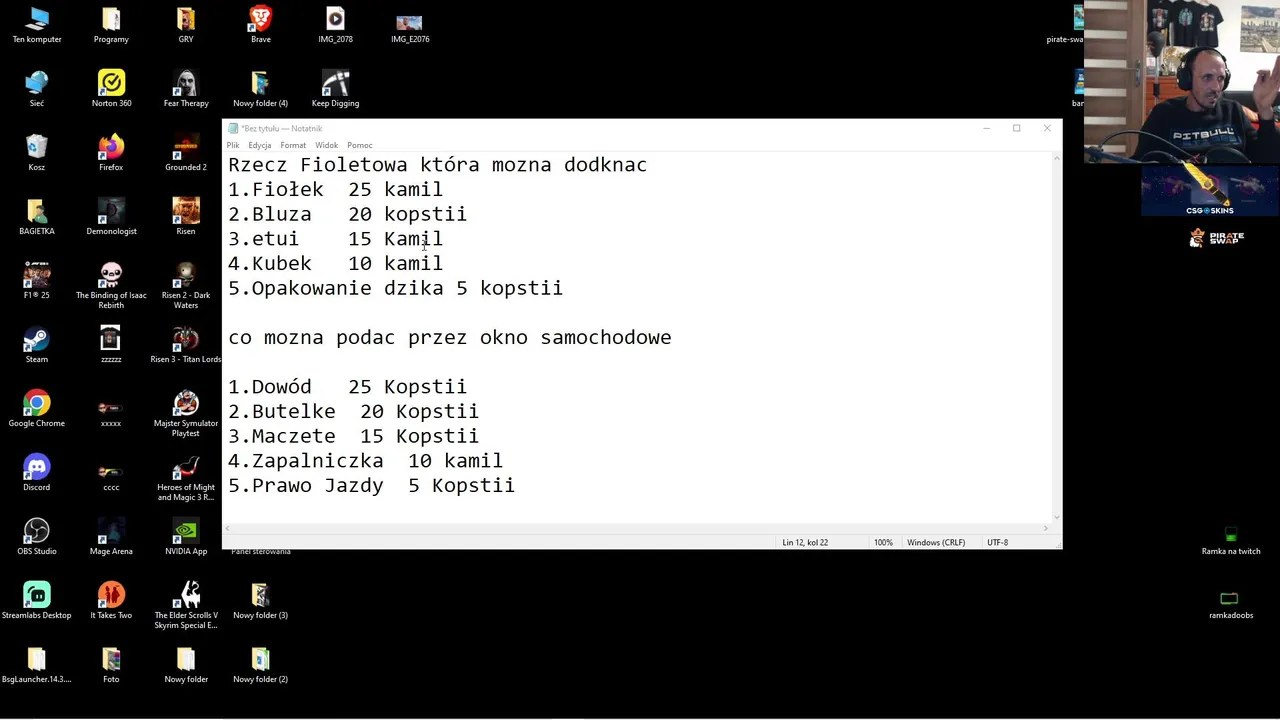Open the Widok menu in Notatnik
The width and height of the screenshot is (1280, 720).
click(x=327, y=145)
